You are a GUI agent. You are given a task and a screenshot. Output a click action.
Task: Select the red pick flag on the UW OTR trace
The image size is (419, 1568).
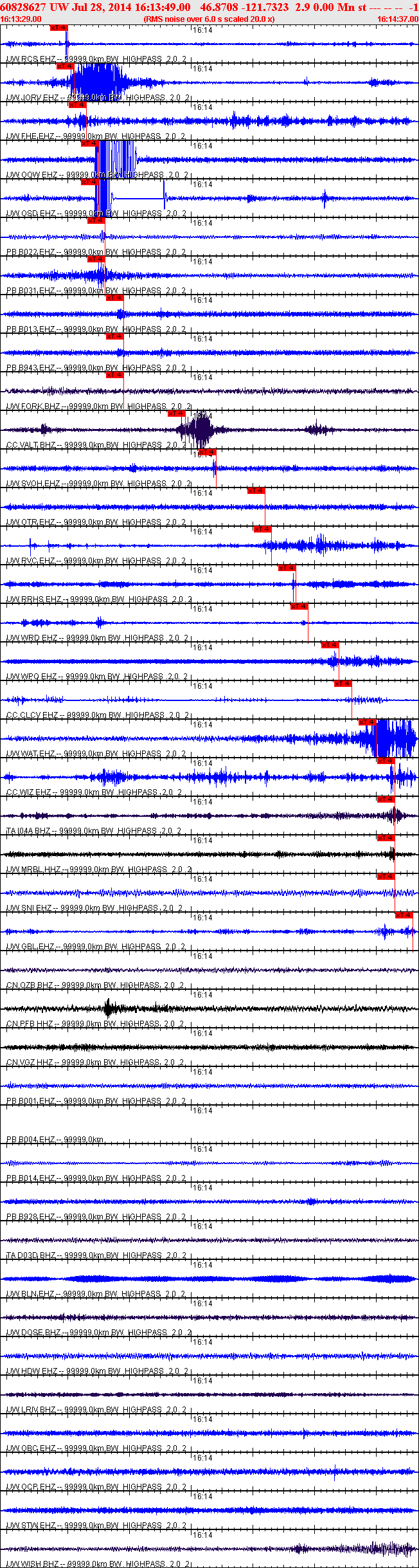click(x=256, y=491)
